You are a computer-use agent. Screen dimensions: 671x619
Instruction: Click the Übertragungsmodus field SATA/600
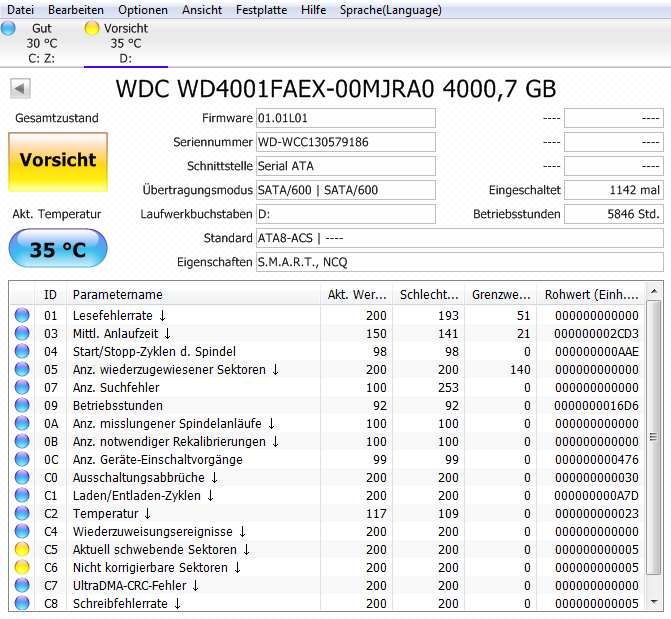point(346,190)
